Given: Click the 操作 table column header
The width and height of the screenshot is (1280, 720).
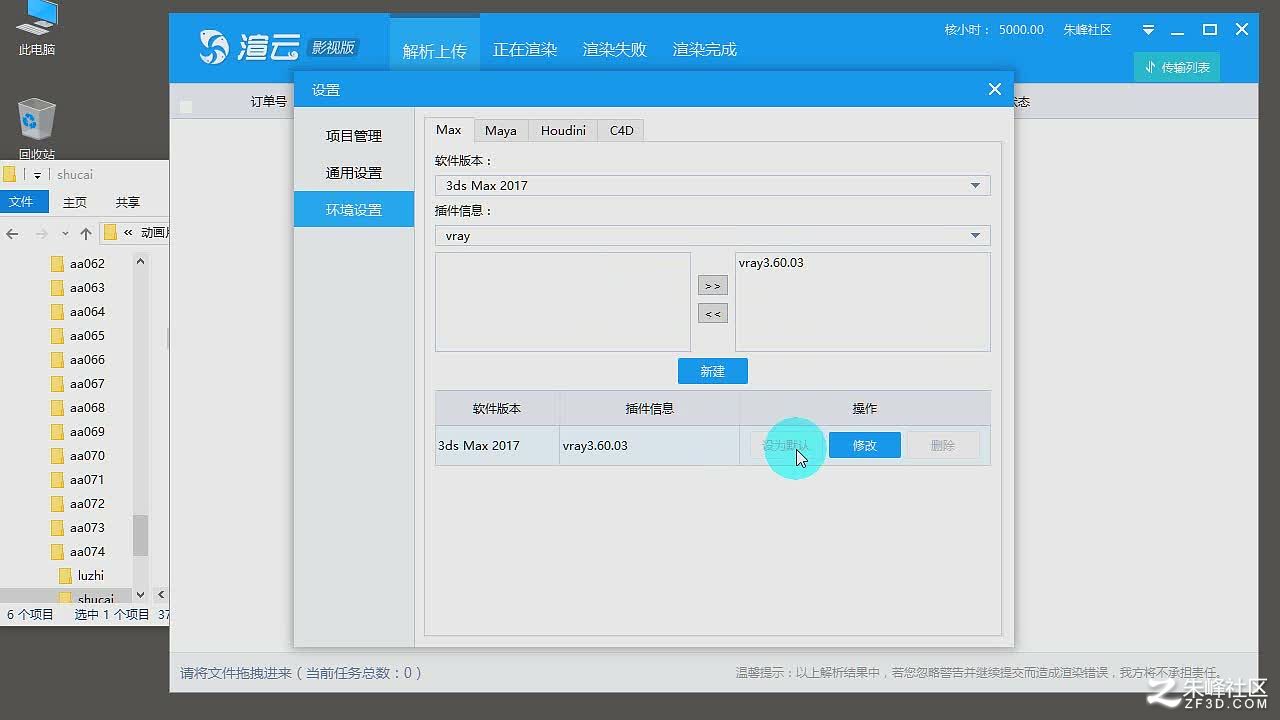Looking at the screenshot, I should coord(865,408).
